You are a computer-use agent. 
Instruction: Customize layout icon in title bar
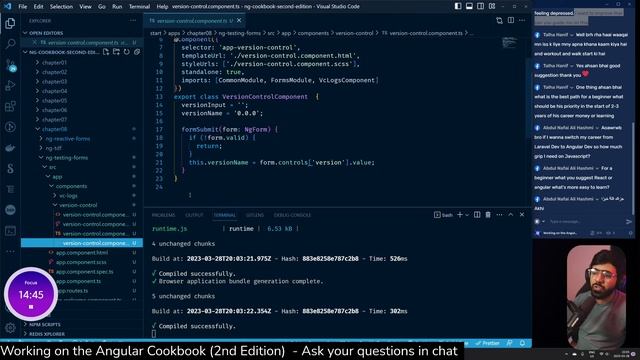coord(492,6)
